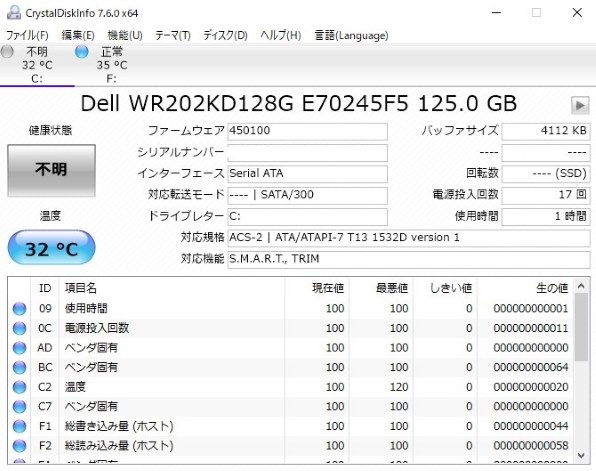Click the 項目名 column header
596x471 pixels.
172,288
